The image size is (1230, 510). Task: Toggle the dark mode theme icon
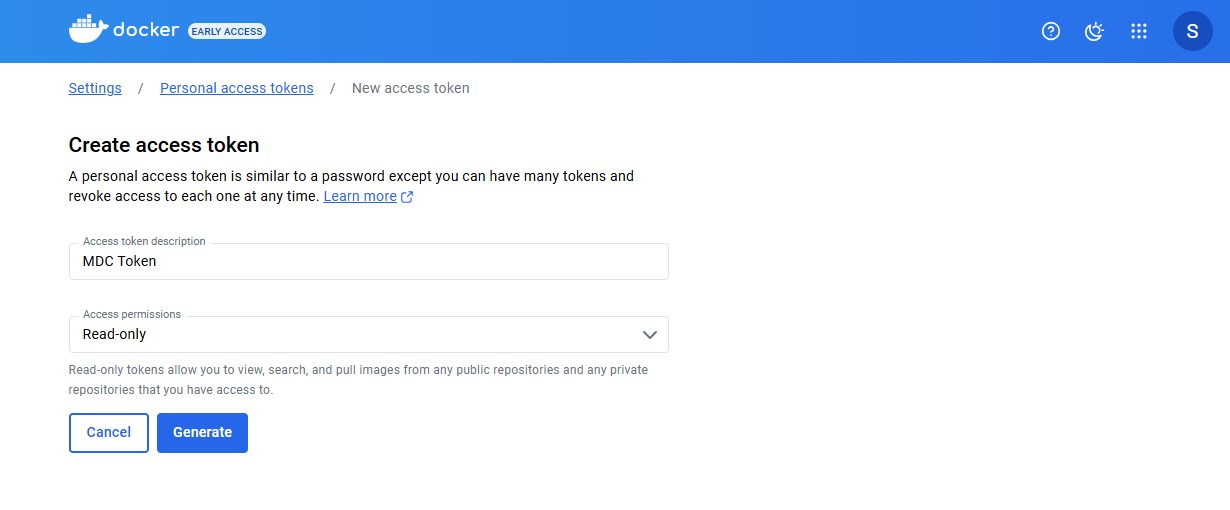1094,31
